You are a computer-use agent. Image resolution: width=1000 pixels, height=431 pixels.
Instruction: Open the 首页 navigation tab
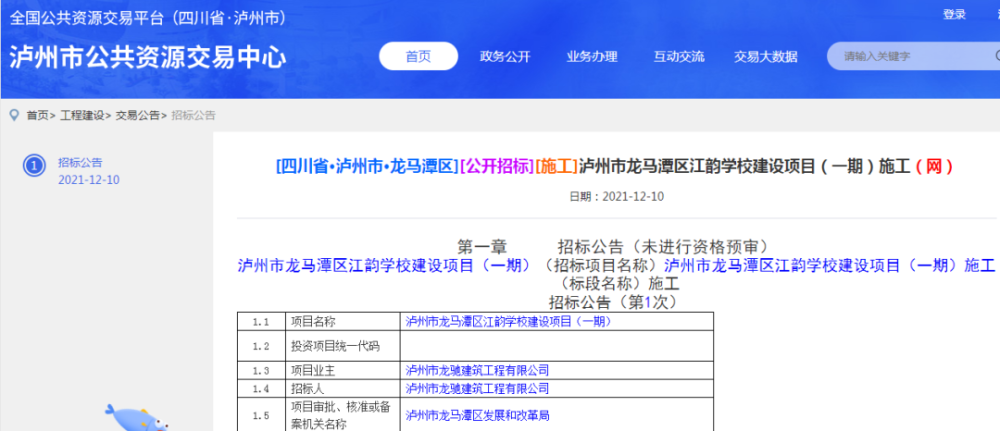coord(418,56)
